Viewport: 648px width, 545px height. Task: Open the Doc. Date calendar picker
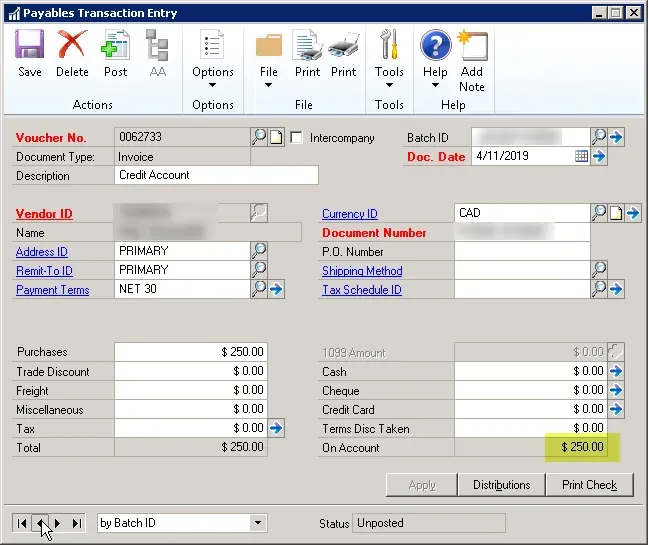click(581, 156)
